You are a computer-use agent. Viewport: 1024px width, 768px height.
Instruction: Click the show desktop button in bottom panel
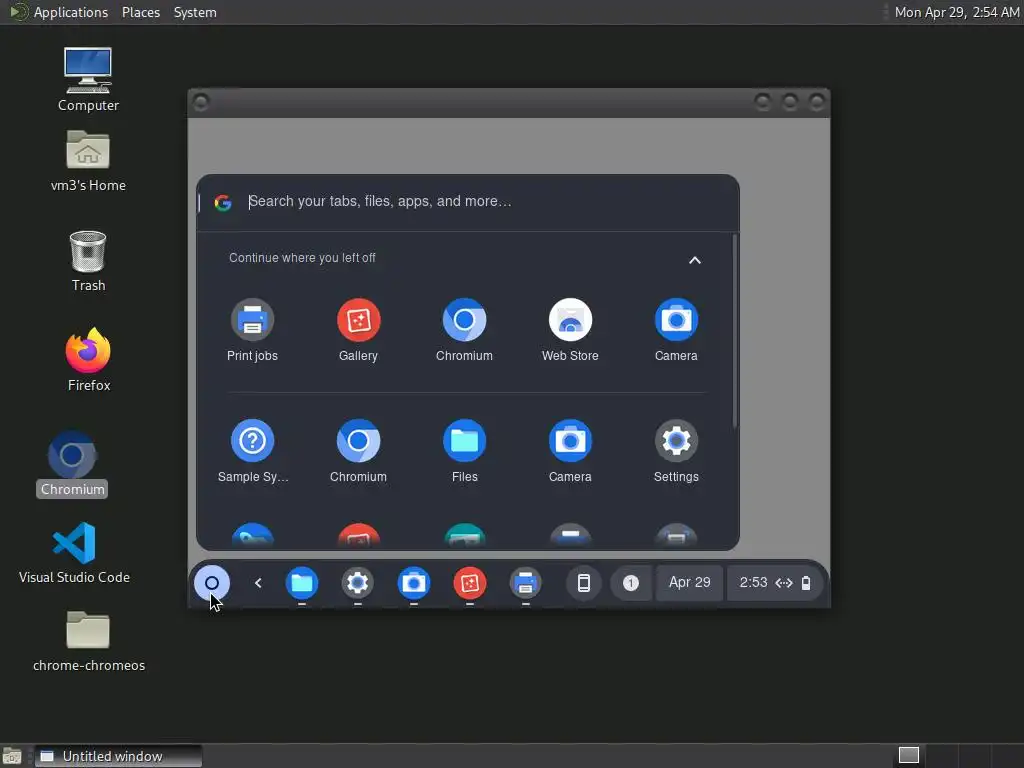pos(12,756)
